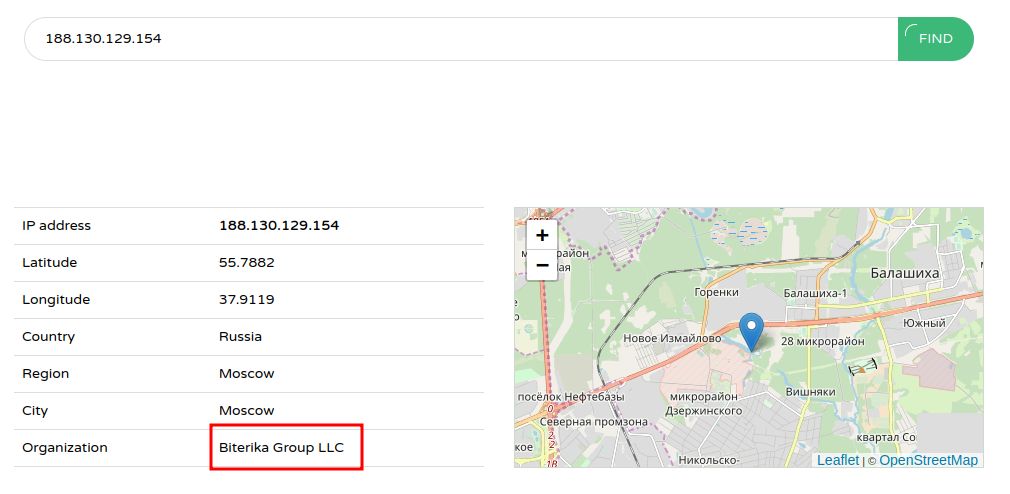Click the blue location pin marker
This screenshot has height=494, width=1010.
click(x=751, y=332)
